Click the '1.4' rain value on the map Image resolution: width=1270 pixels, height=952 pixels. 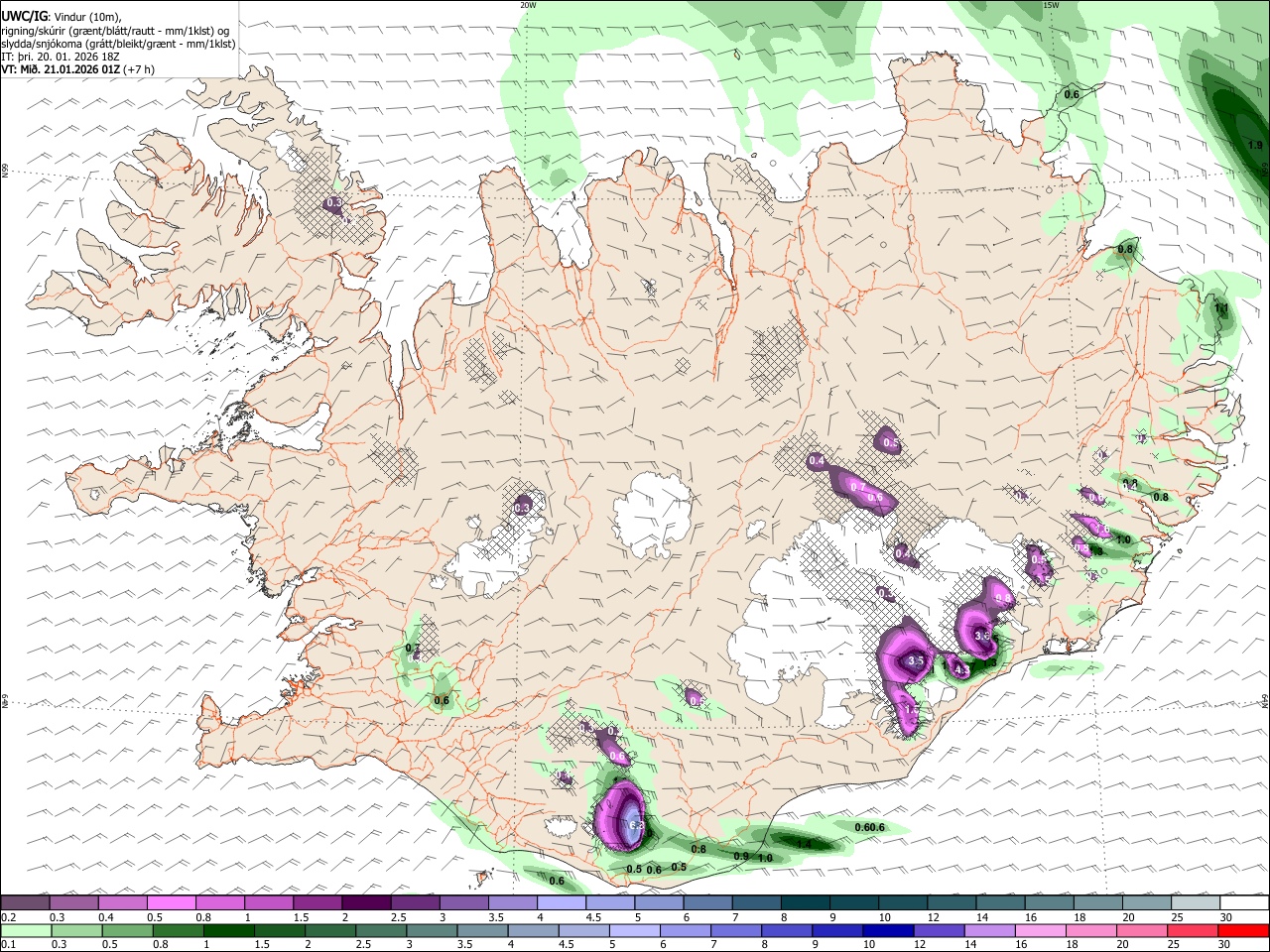(x=805, y=844)
